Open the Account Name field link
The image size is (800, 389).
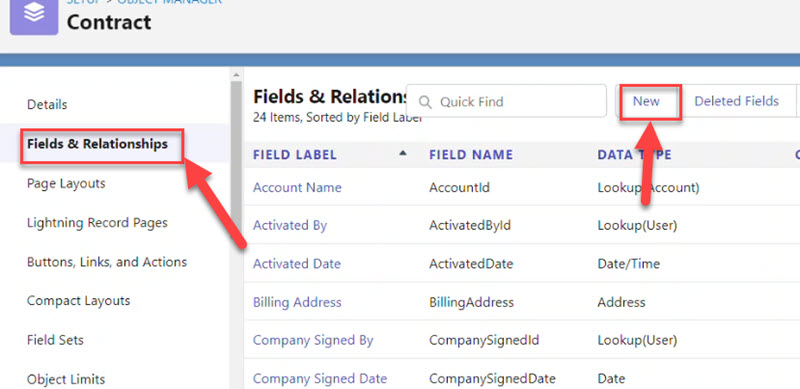(297, 187)
